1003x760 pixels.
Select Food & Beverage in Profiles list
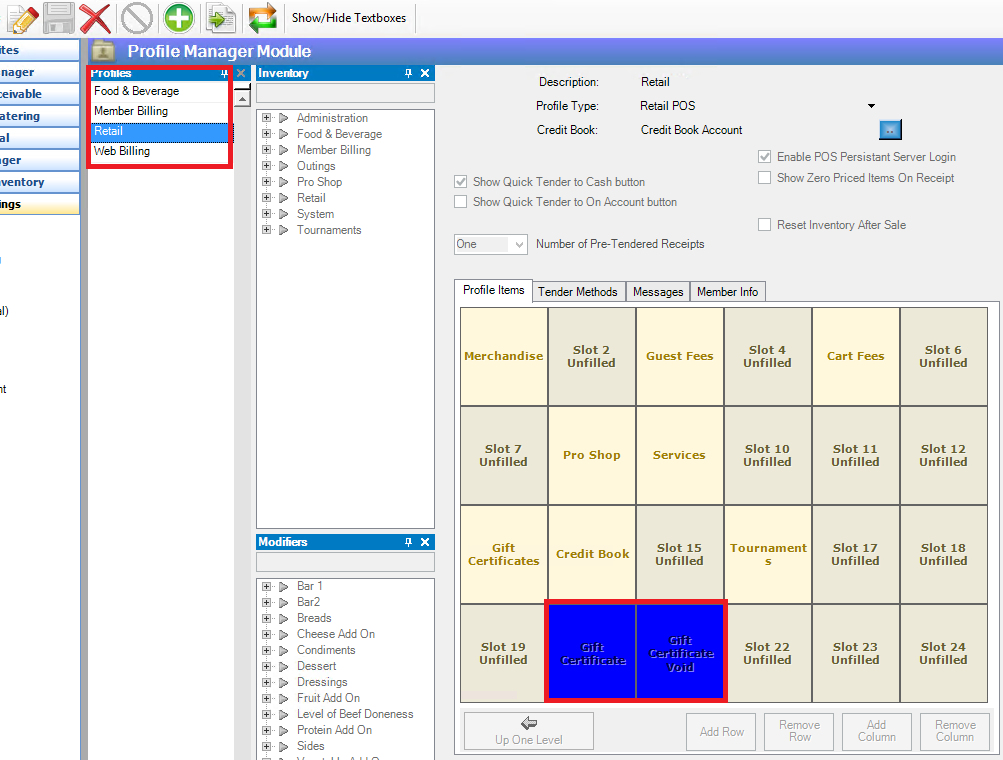coord(137,91)
